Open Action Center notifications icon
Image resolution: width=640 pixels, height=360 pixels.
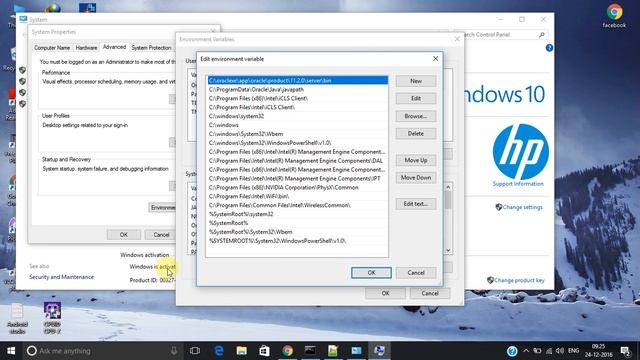click(625, 351)
